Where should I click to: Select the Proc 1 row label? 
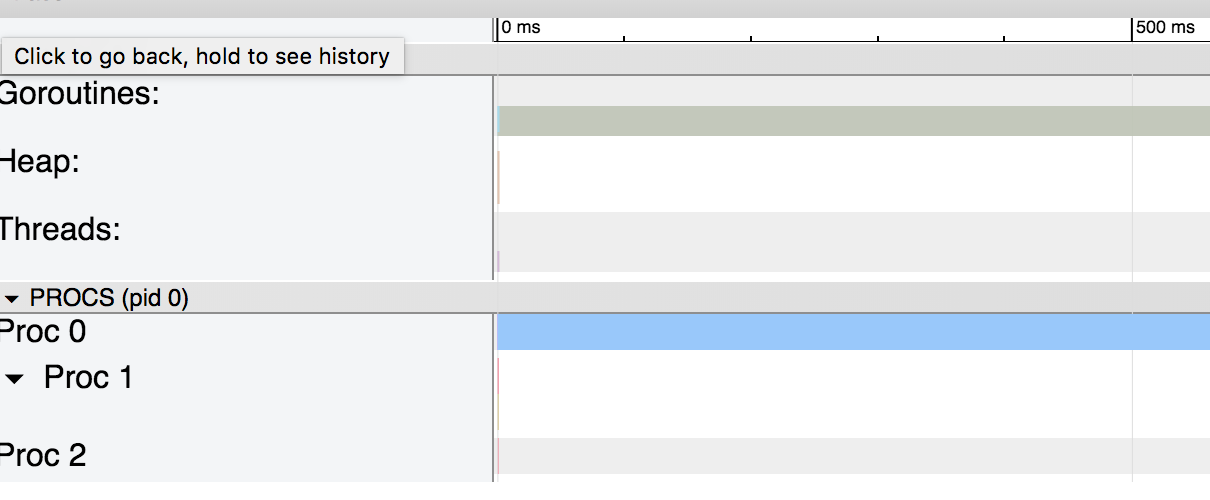pyautogui.click(x=88, y=378)
